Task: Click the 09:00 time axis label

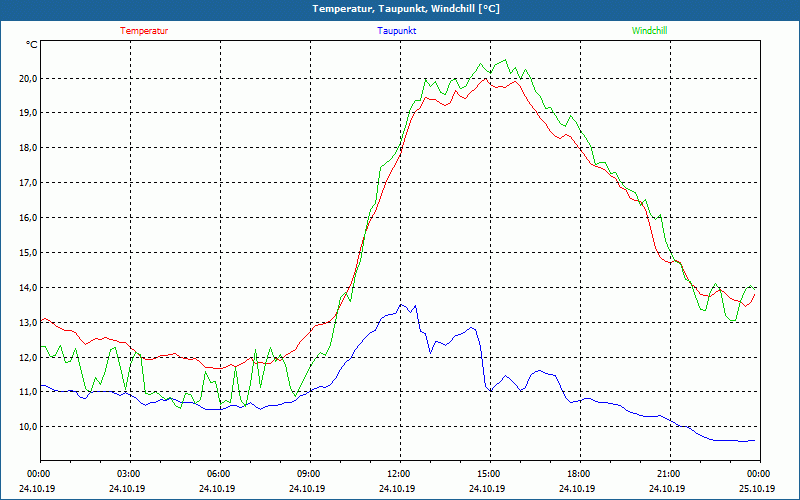Action: pos(310,474)
